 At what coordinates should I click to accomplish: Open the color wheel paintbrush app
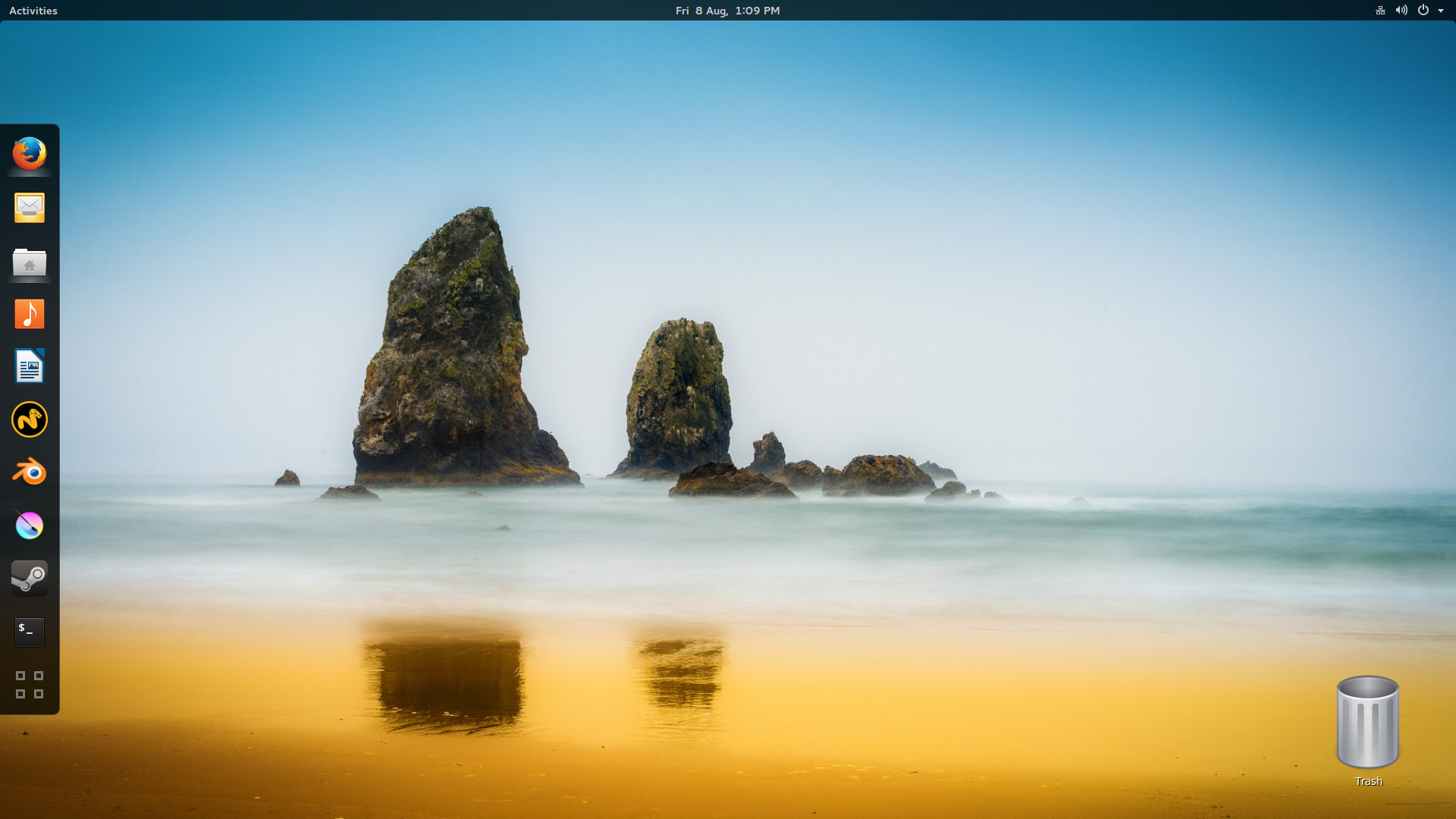coord(30,526)
